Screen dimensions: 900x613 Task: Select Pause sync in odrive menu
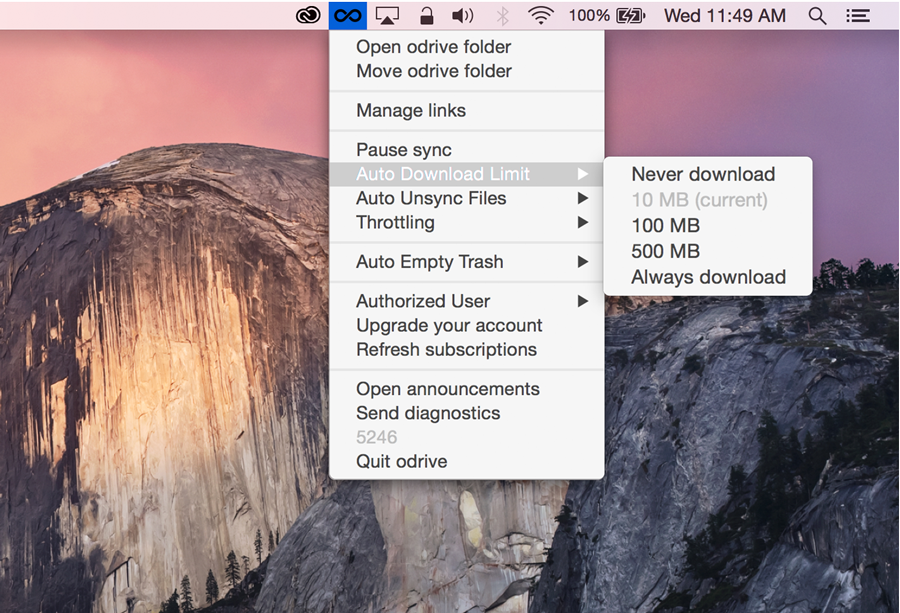[x=467, y=150]
